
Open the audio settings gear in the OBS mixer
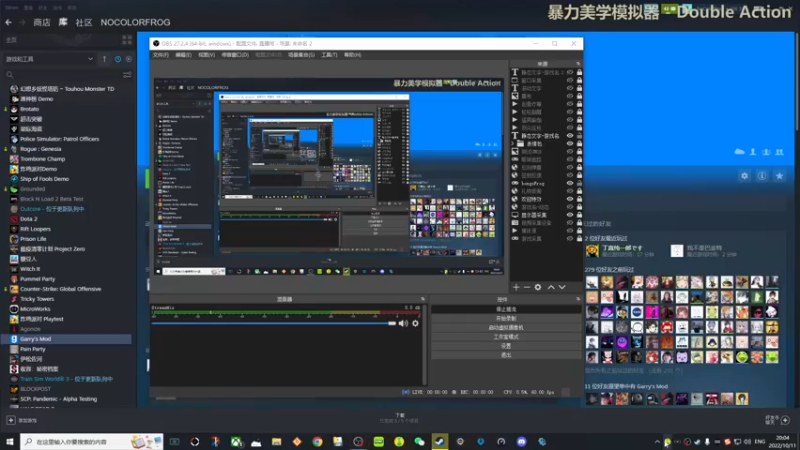tap(415, 323)
